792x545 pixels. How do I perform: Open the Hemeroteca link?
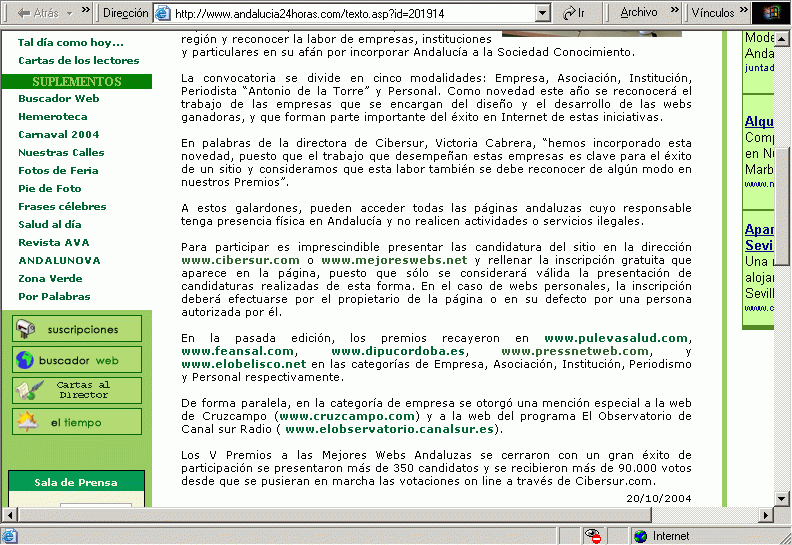(53, 117)
